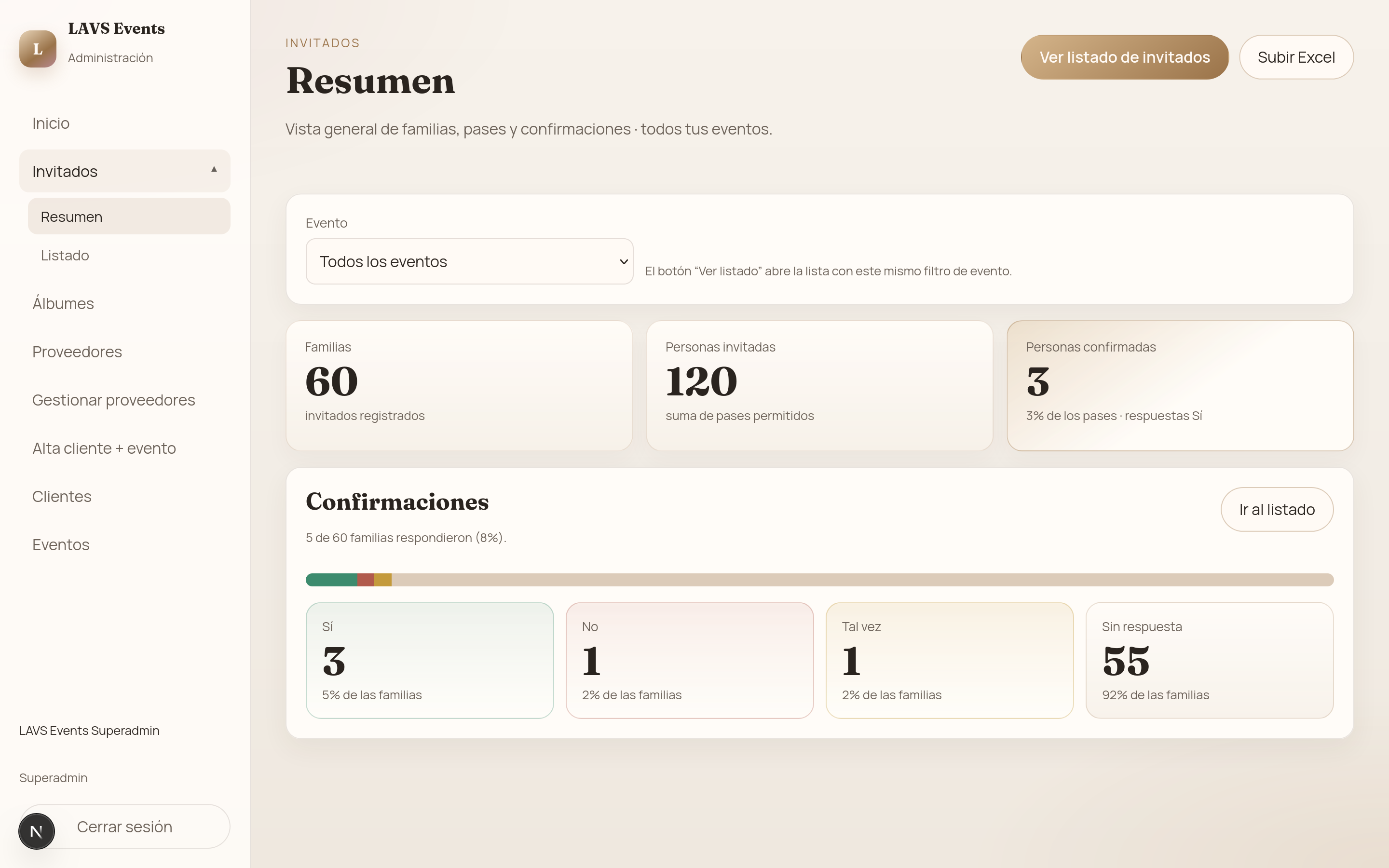The width and height of the screenshot is (1389, 868).
Task: Click 'invitados registrados' text
Action: 365,416
